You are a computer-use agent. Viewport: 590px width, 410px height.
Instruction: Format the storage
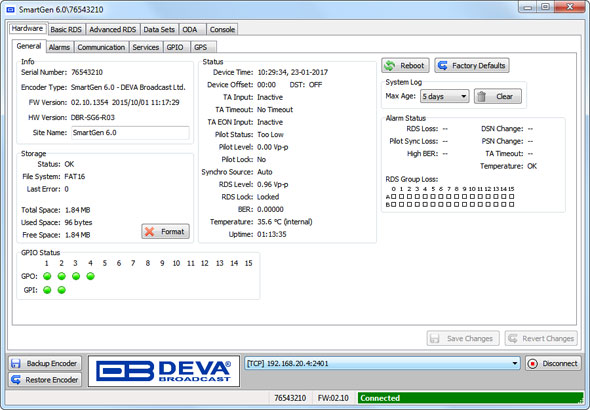(165, 231)
